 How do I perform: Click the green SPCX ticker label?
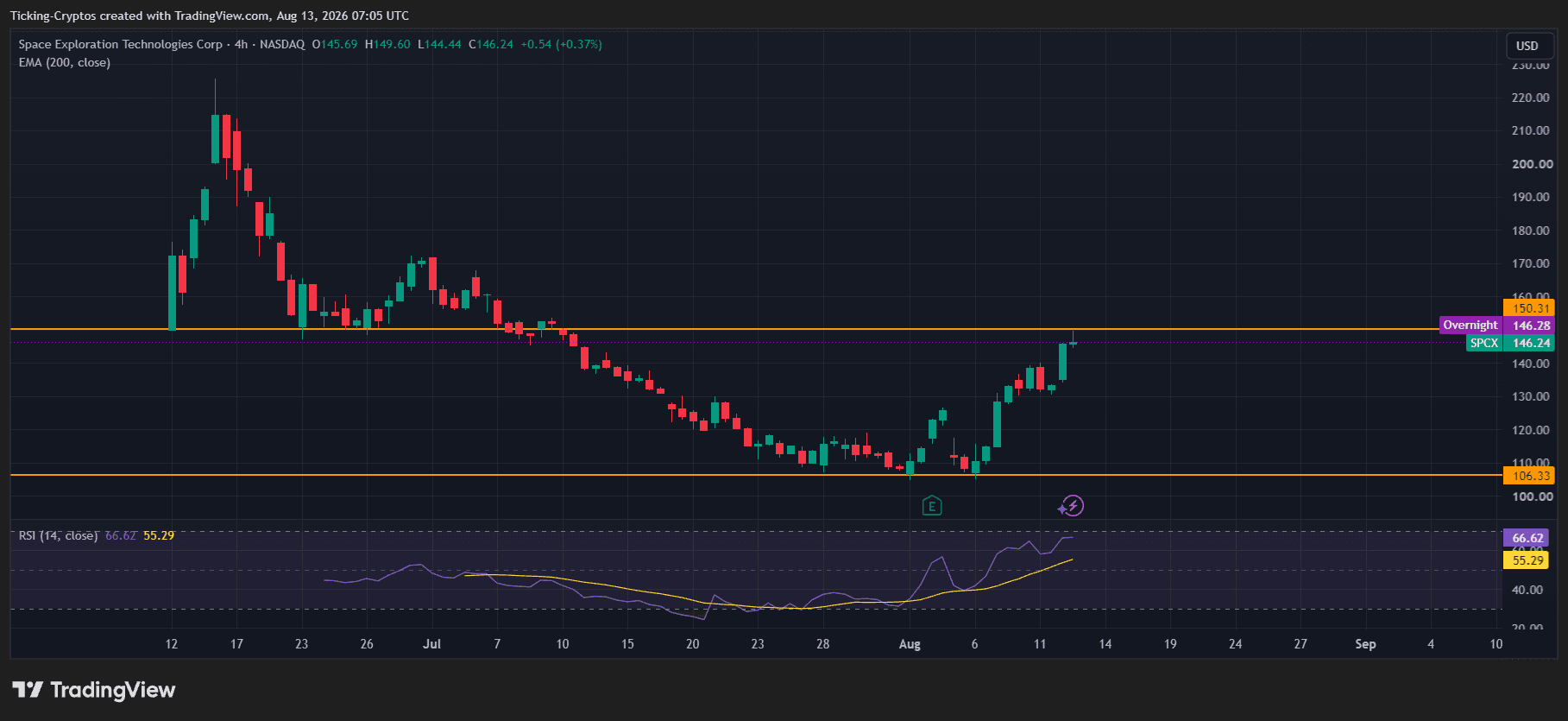click(1484, 343)
